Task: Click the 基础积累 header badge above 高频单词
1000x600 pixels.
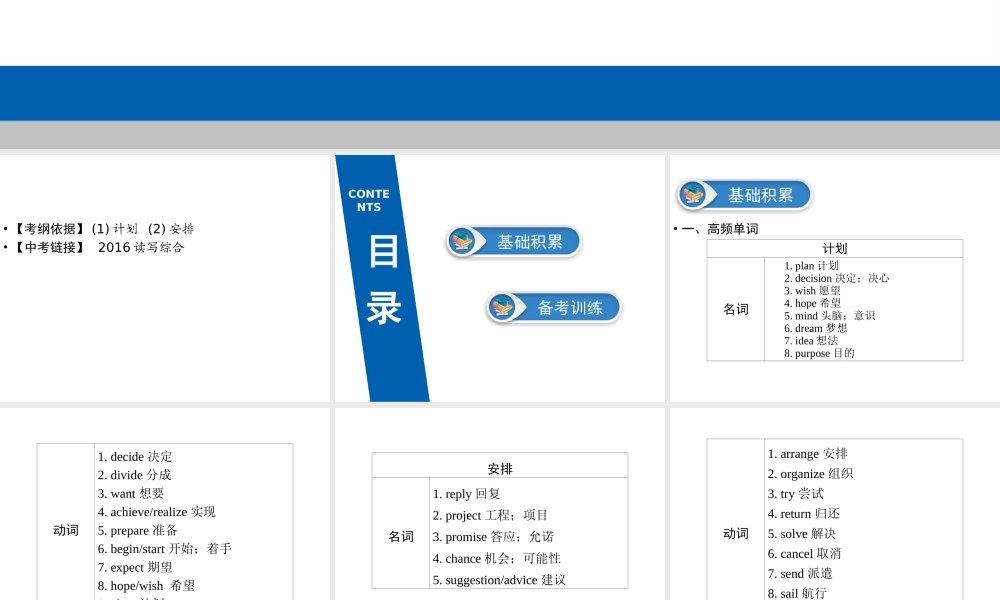Action: pyautogui.click(x=745, y=194)
